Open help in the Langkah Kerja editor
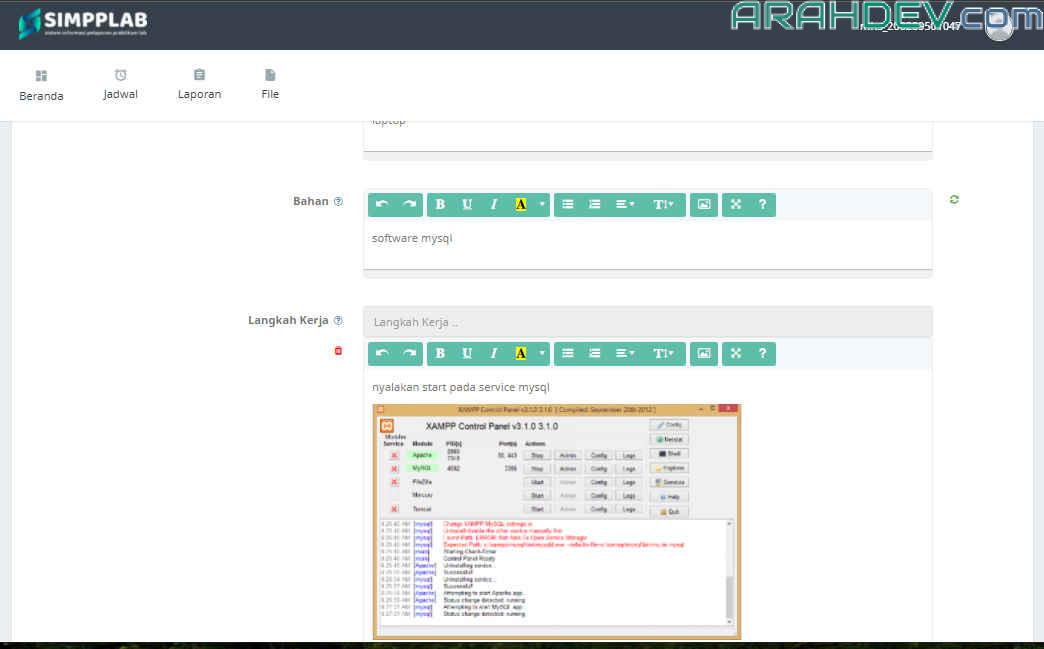Screen dimensions: 1044x649 point(762,354)
